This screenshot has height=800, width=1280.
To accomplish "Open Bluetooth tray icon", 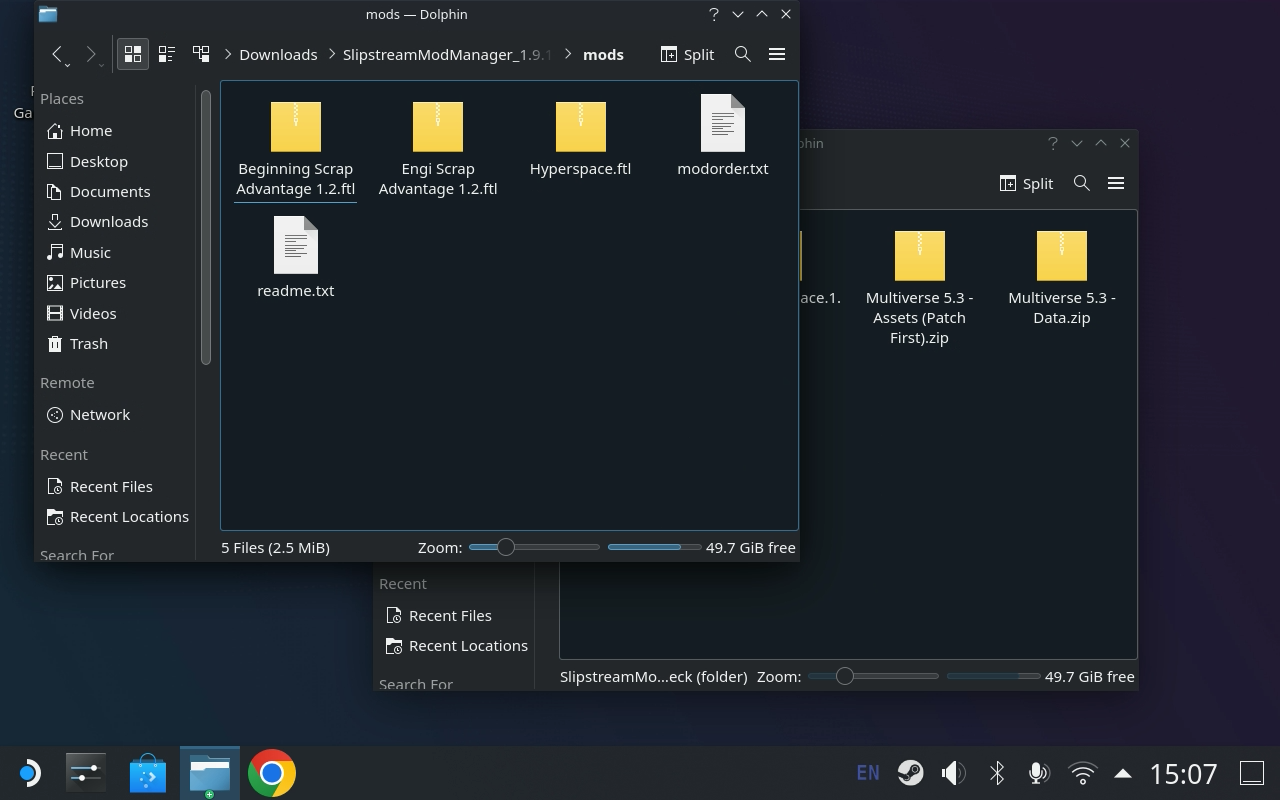I will [x=997, y=773].
